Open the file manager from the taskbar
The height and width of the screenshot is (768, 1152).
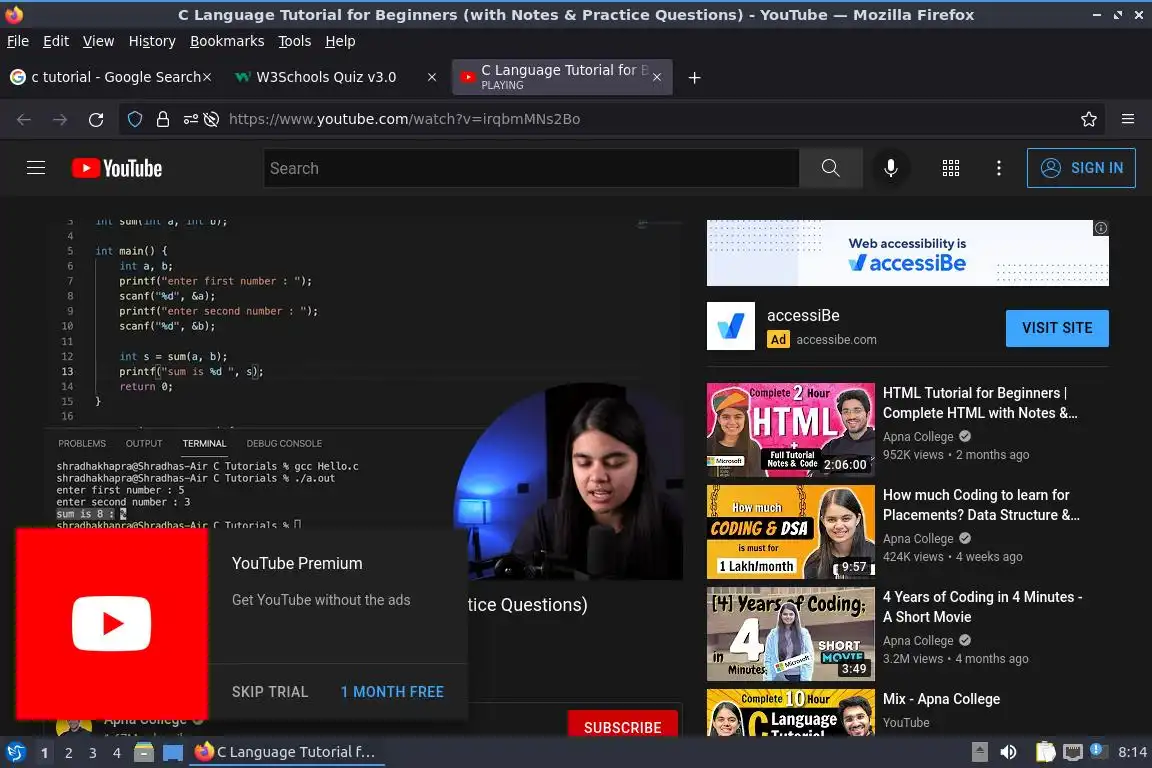click(144, 752)
